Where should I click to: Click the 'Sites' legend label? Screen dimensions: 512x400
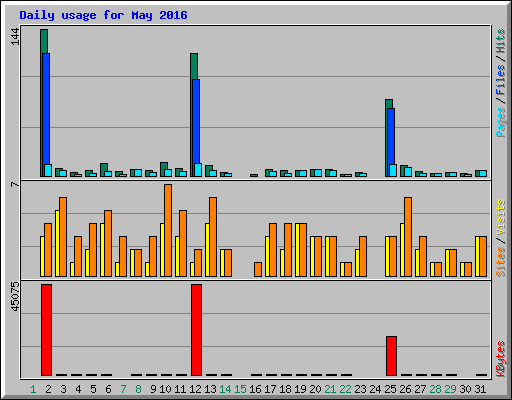500,262
